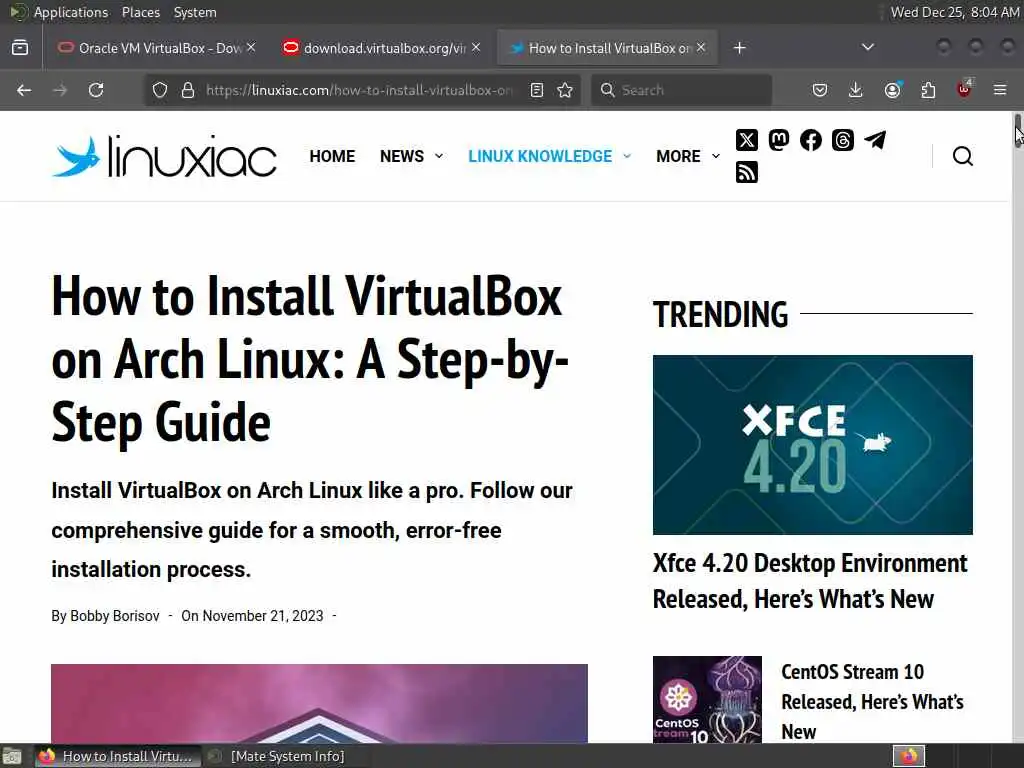This screenshot has height=768, width=1024.
Task: Open the Xfce 4.20 Desktop Environment article link
Action: coord(810,581)
